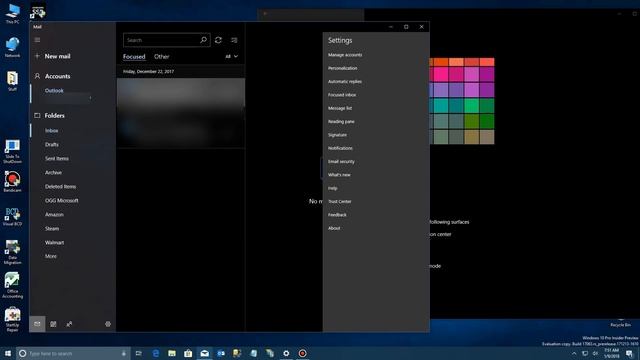
Task: Compose a New mail message
Action: [x=53, y=56]
